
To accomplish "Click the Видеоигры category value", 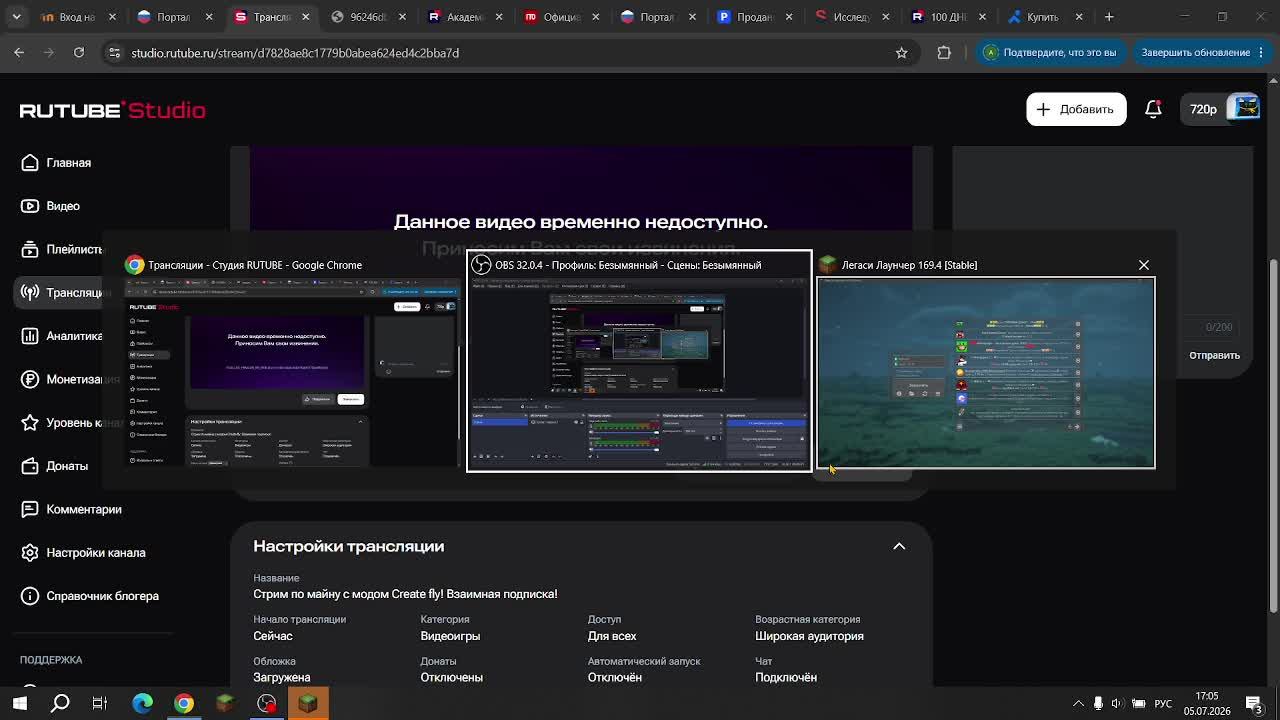I will pos(450,636).
